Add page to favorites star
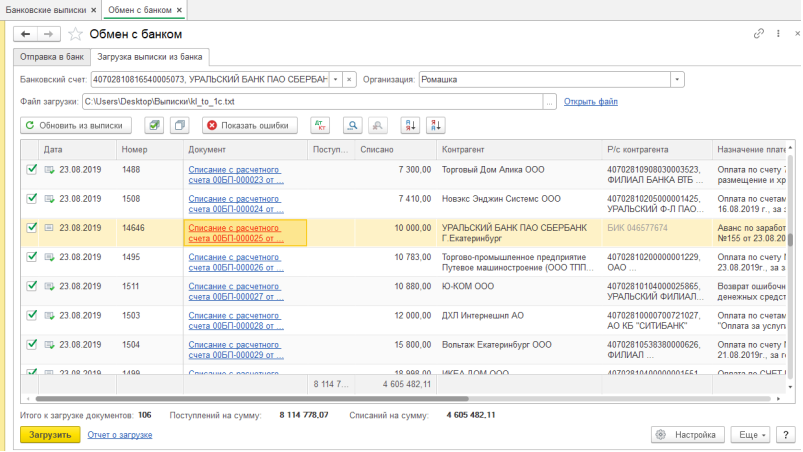Viewport: 803px width, 452px height. [75, 34]
